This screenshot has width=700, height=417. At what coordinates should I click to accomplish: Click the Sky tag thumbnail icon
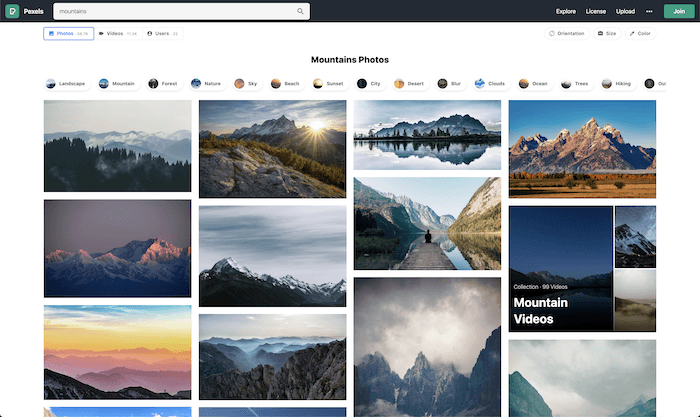click(239, 83)
